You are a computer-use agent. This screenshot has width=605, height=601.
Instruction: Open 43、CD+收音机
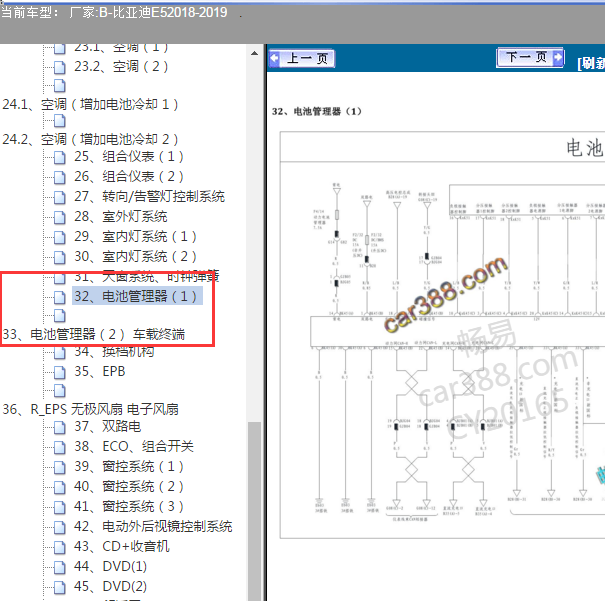click(122, 546)
